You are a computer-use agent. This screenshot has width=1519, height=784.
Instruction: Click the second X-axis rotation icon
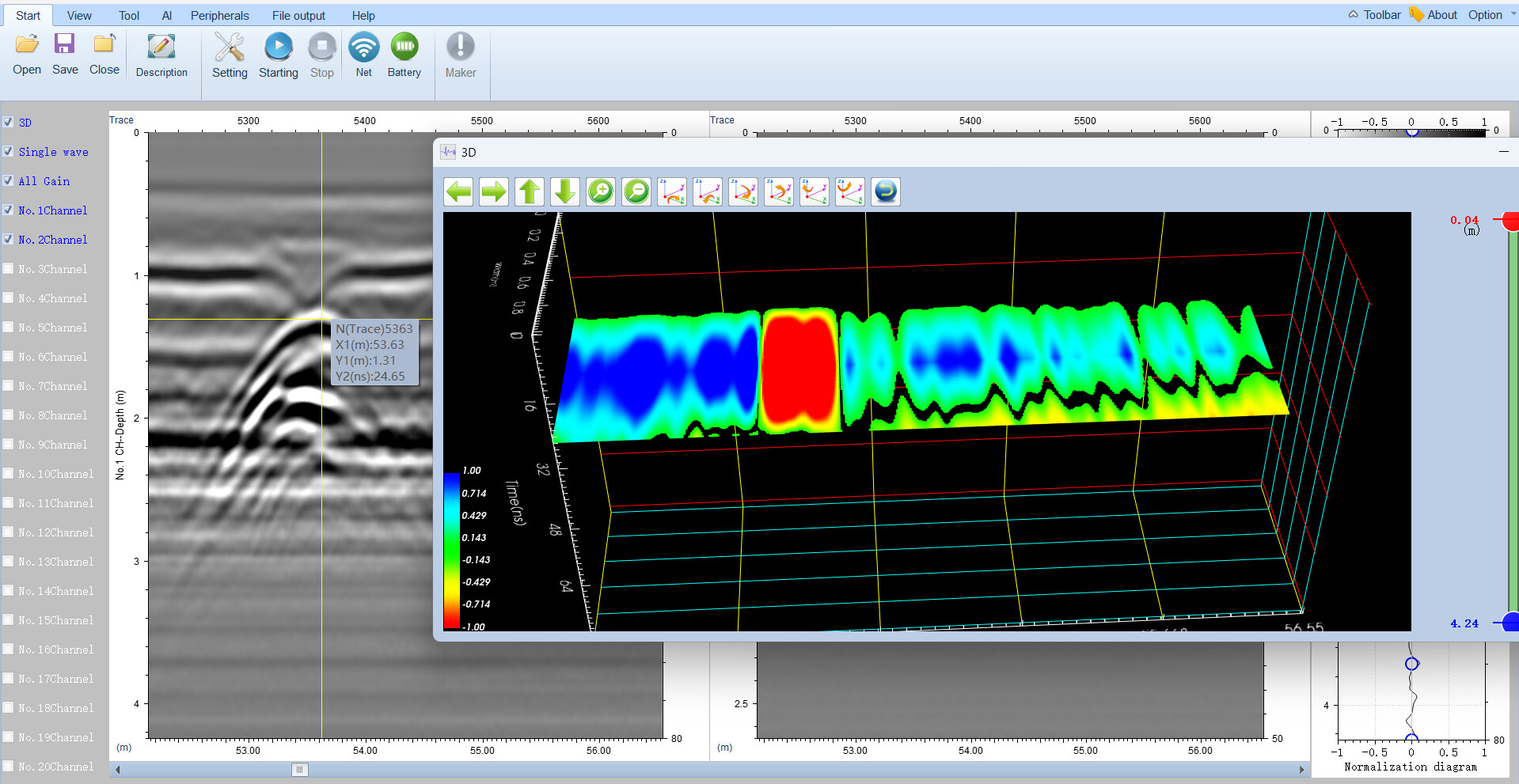[x=708, y=191]
